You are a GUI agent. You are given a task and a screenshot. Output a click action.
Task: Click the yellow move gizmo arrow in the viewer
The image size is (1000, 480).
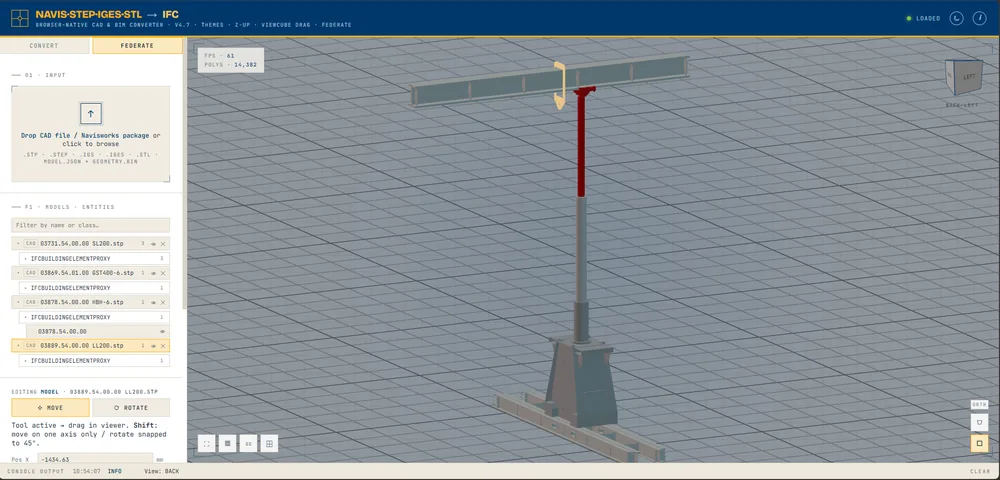(x=560, y=85)
